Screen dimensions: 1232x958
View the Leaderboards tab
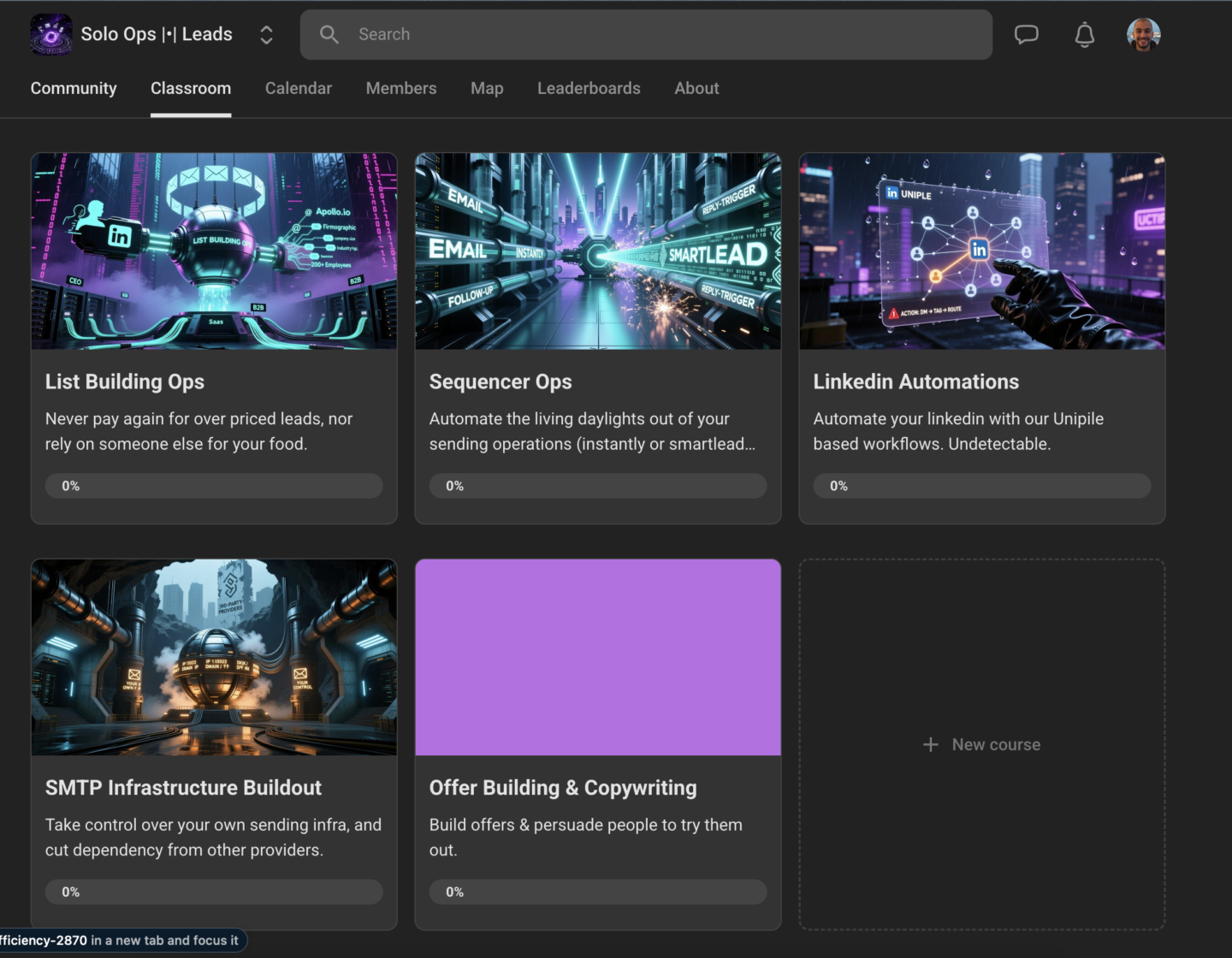tap(589, 88)
